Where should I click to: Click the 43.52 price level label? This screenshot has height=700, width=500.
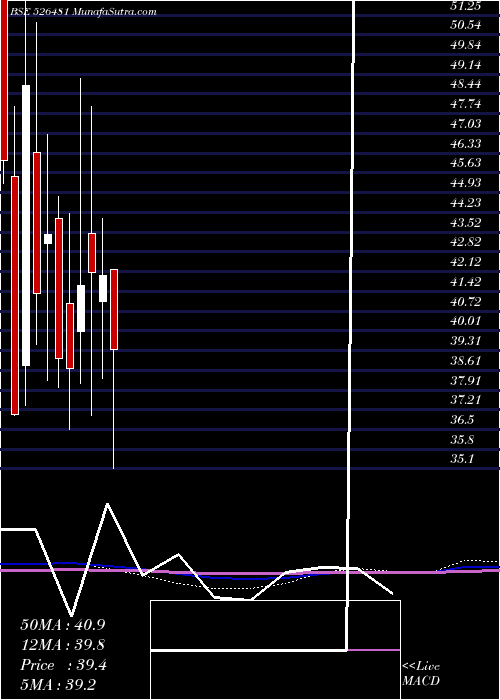pyautogui.click(x=466, y=222)
